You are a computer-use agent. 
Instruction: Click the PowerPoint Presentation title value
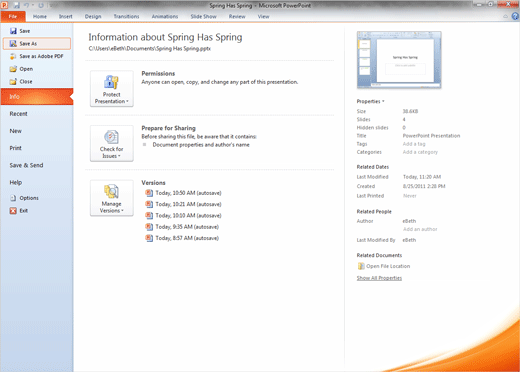[x=431, y=136]
